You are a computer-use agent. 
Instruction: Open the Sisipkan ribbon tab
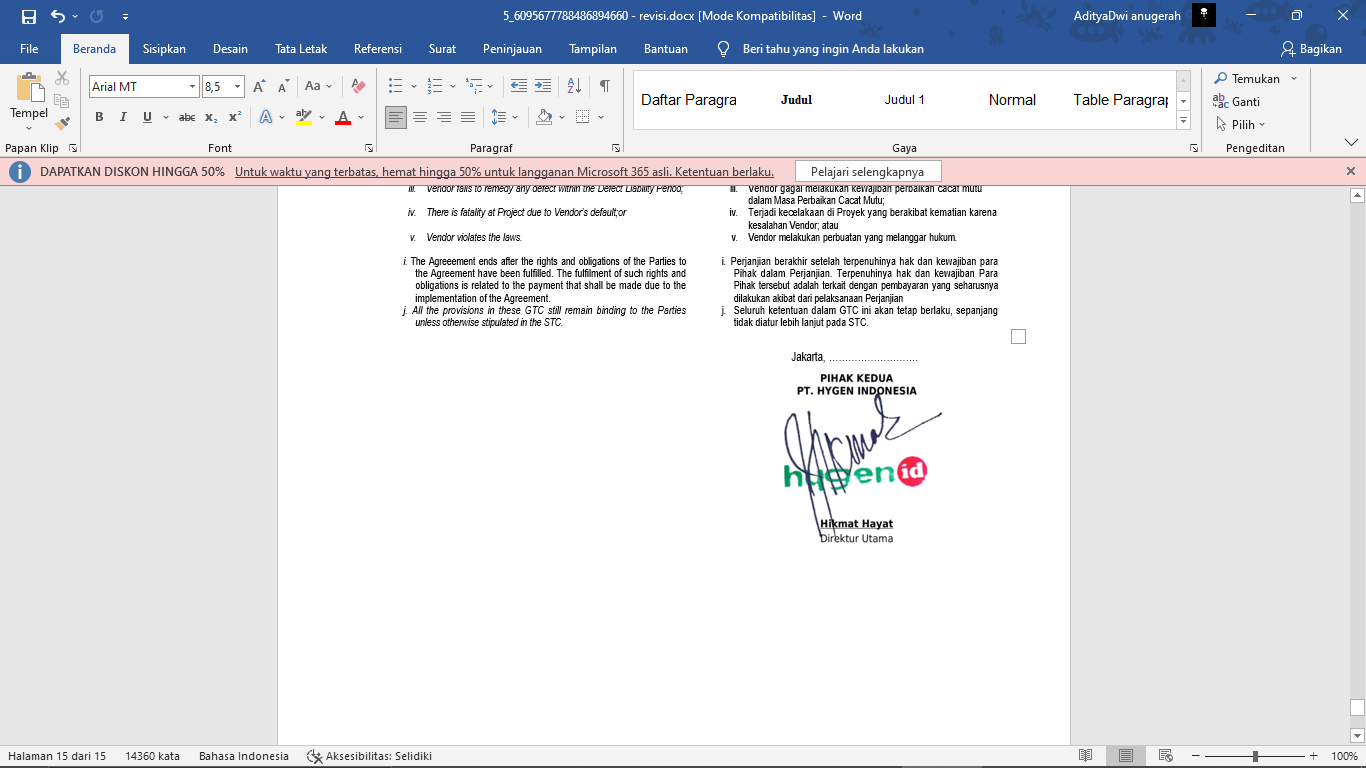(x=164, y=49)
